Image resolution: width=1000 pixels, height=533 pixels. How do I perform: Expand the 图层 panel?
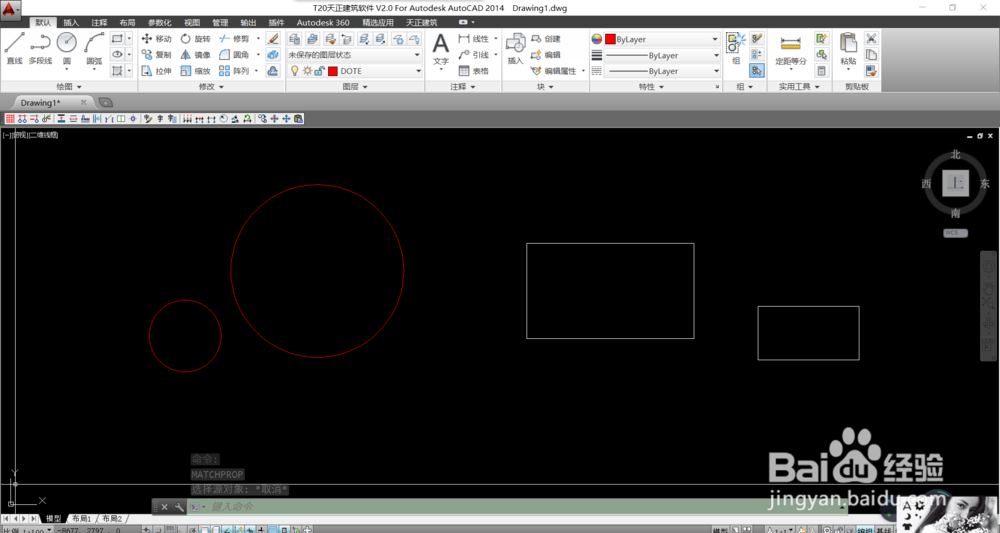coord(355,87)
